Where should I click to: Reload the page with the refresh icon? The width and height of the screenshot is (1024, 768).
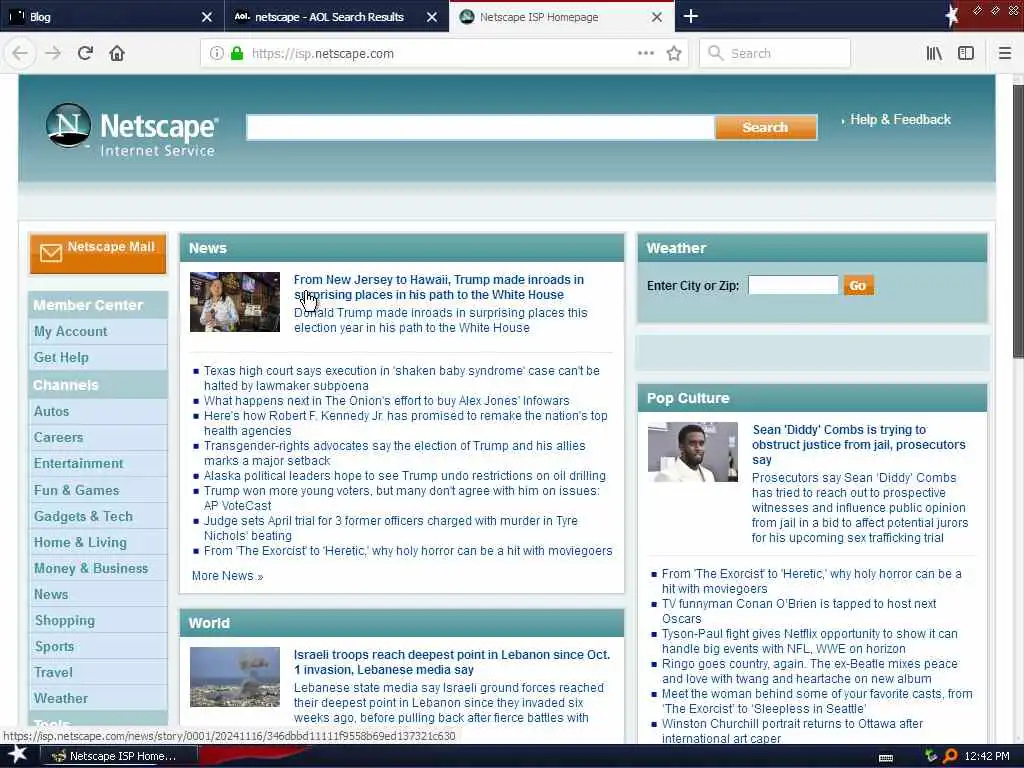[85, 53]
